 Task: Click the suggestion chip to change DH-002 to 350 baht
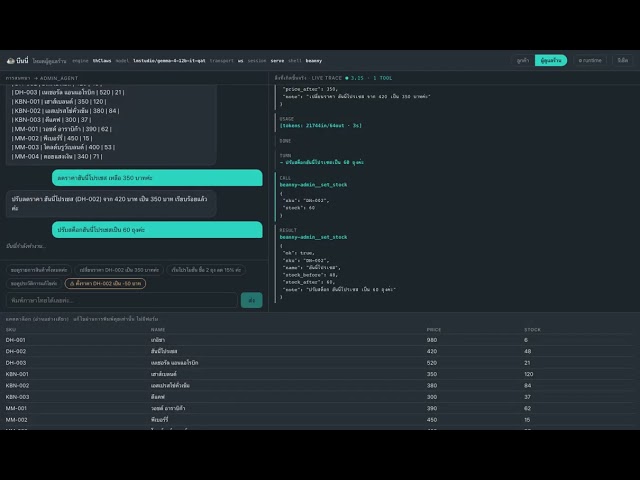click(119, 270)
